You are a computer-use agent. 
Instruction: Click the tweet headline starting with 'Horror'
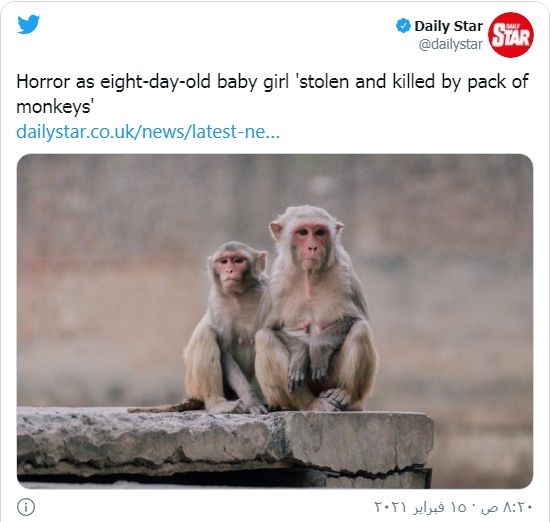[272, 94]
